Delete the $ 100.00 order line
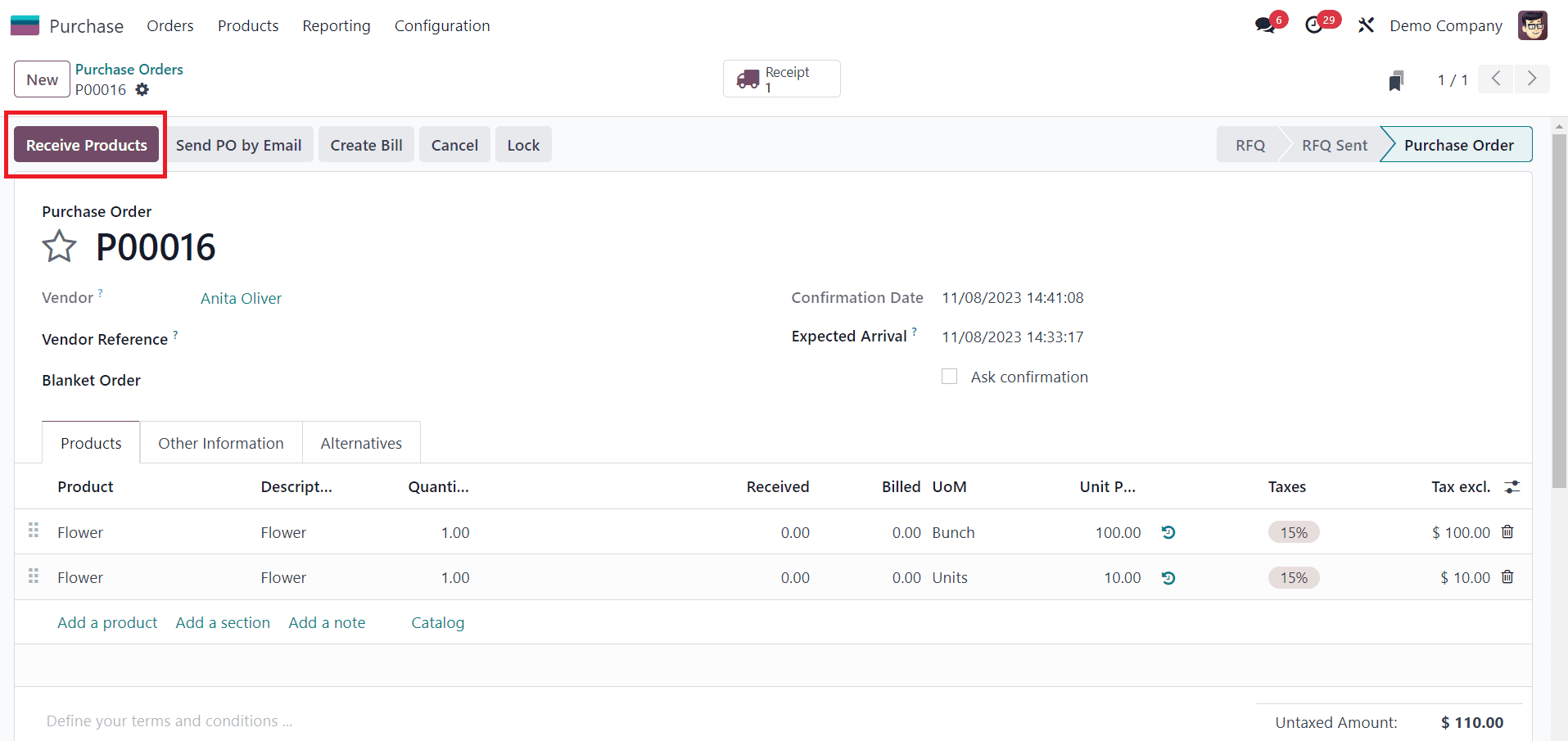 (1507, 532)
